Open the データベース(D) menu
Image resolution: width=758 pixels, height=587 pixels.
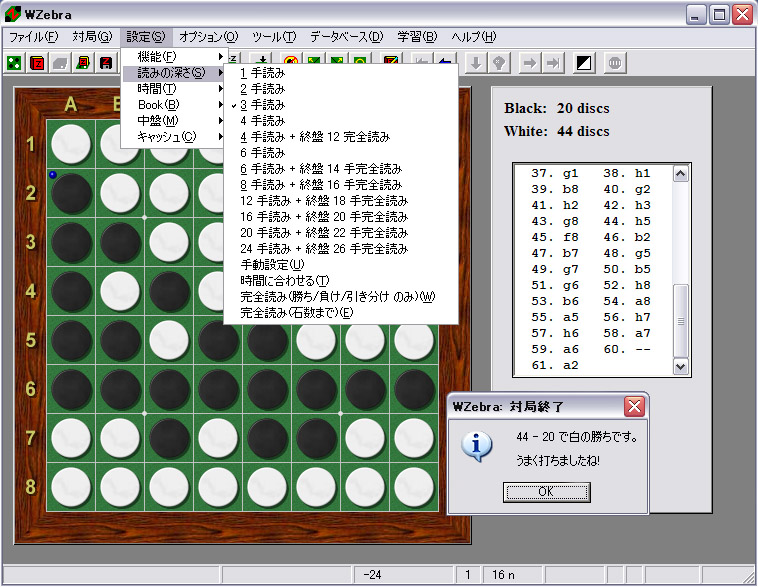(x=346, y=37)
